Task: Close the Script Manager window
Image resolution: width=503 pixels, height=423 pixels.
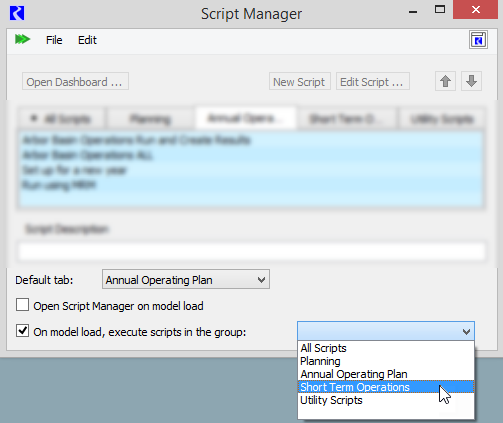Action: [x=476, y=10]
